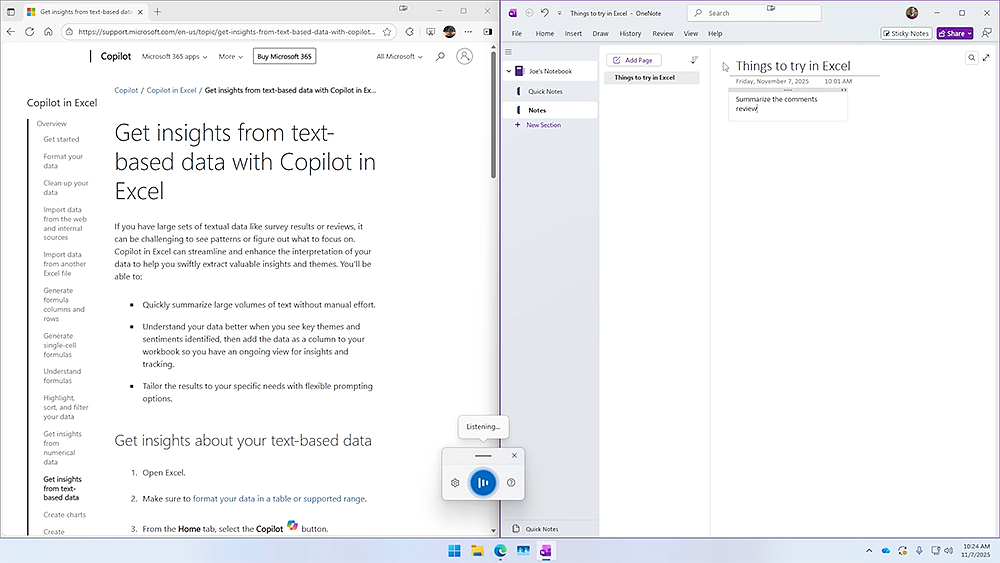The image size is (1000, 563).
Task: Toggle OneNote navigation pane hamburger icon
Action: 508,52
